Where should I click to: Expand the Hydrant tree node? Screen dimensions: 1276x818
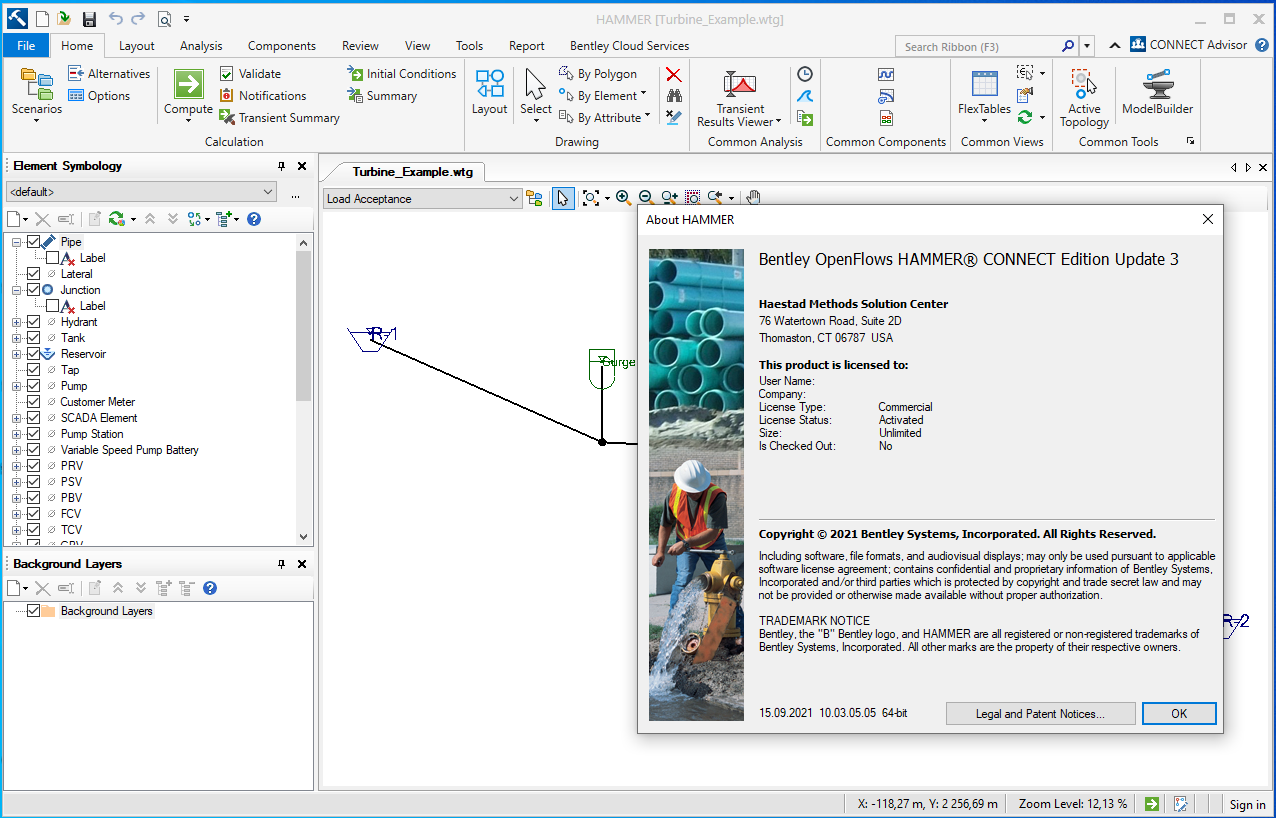(17, 322)
